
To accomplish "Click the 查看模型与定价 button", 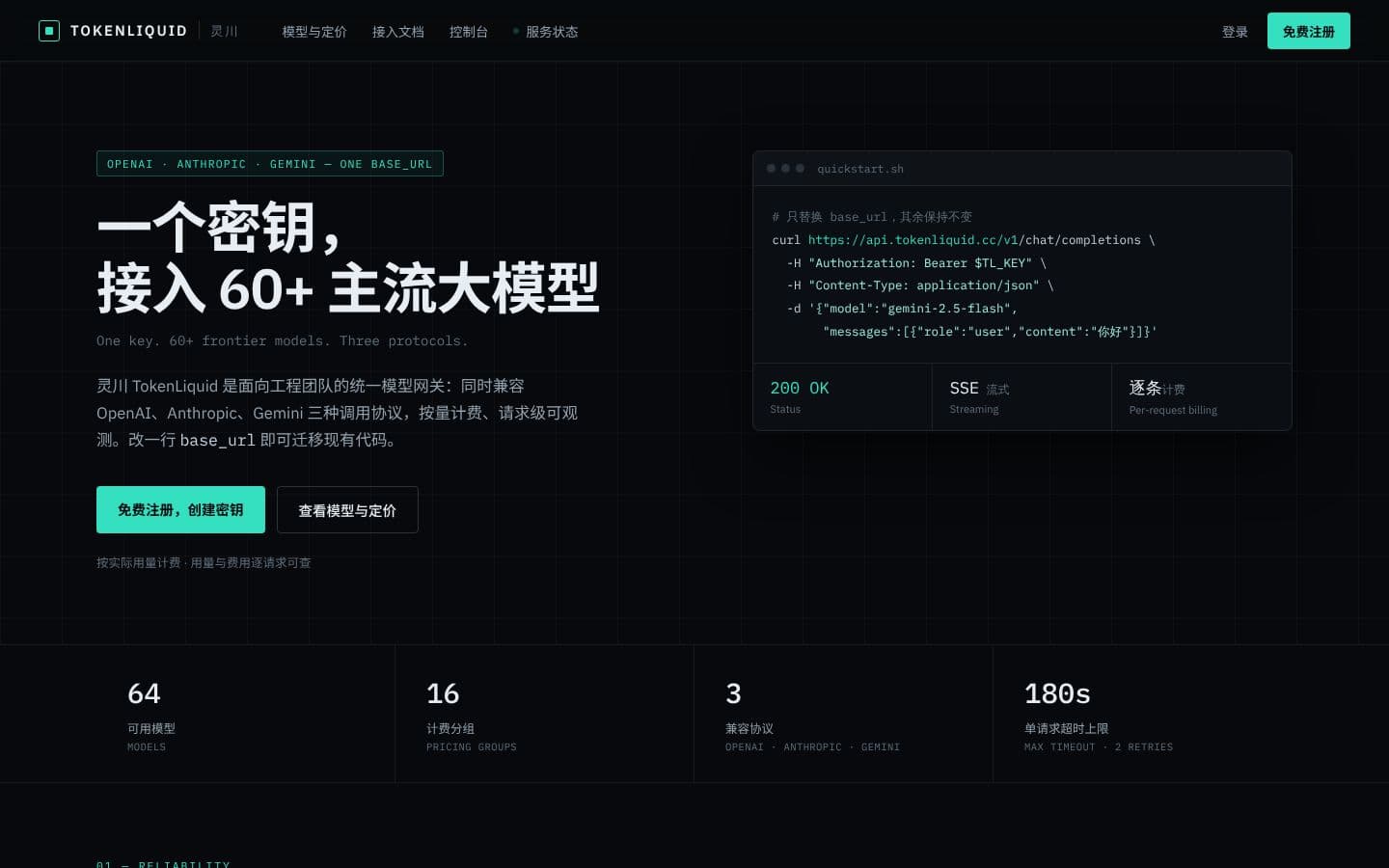I will click(347, 509).
